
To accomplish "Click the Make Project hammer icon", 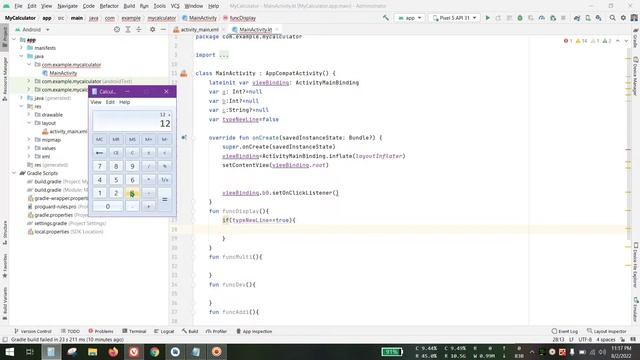I will tap(386, 18).
